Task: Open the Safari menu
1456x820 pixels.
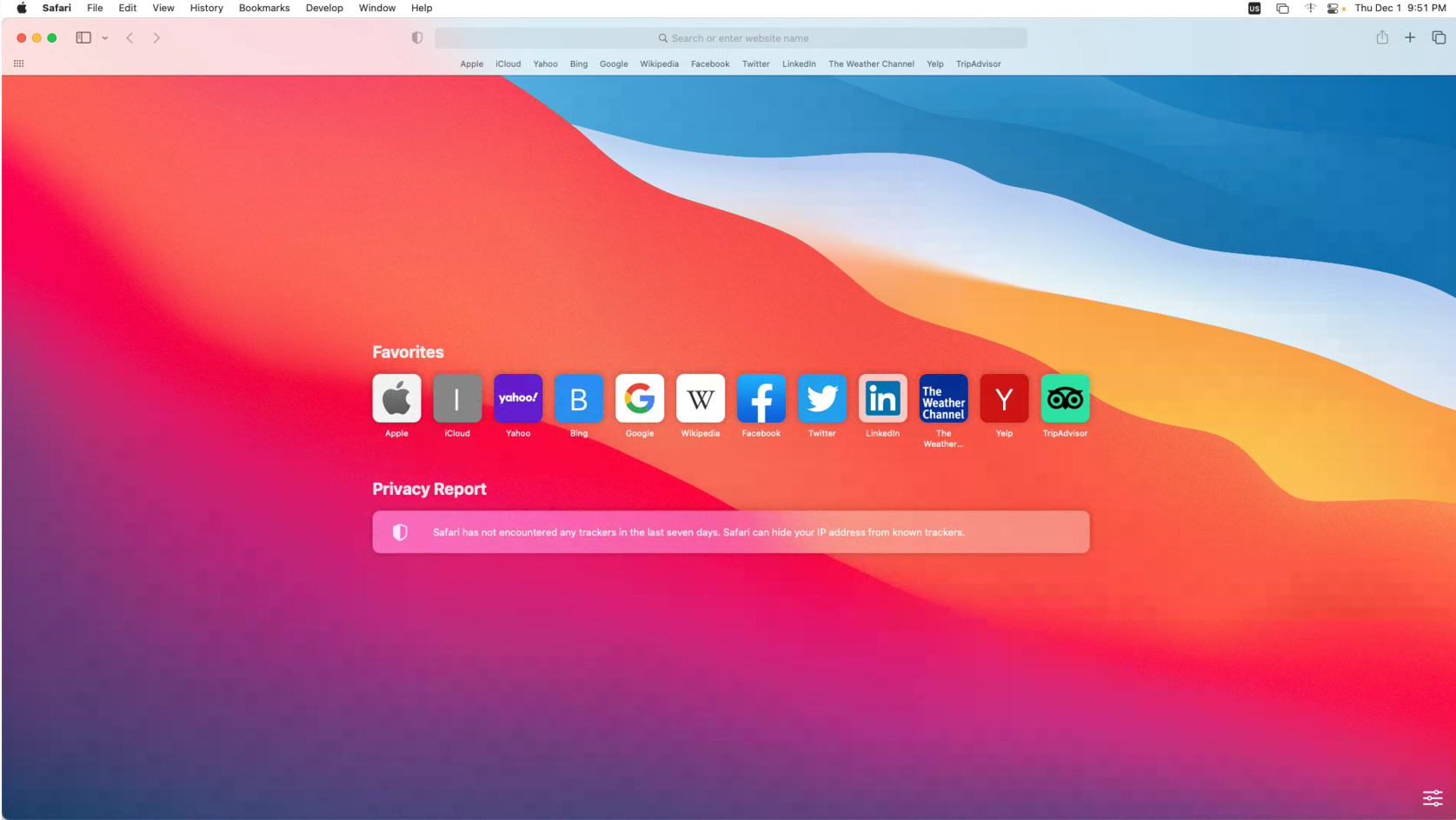Action: [57, 8]
